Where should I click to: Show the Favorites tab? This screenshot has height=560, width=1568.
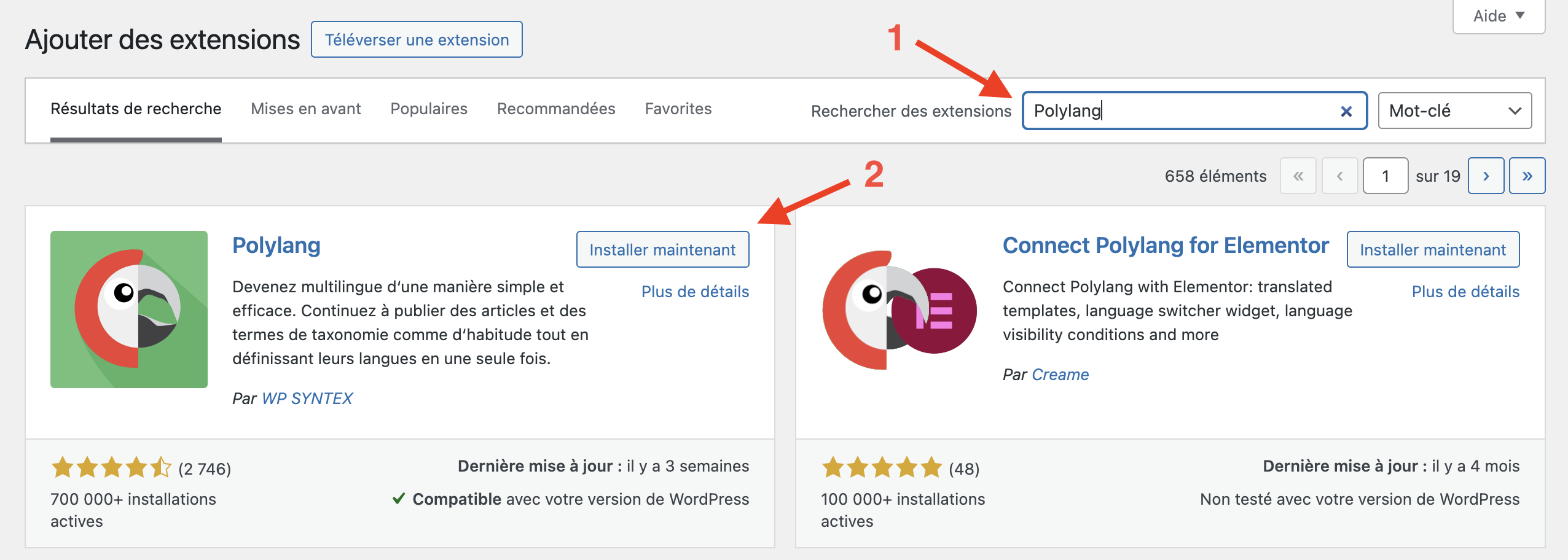tap(678, 109)
